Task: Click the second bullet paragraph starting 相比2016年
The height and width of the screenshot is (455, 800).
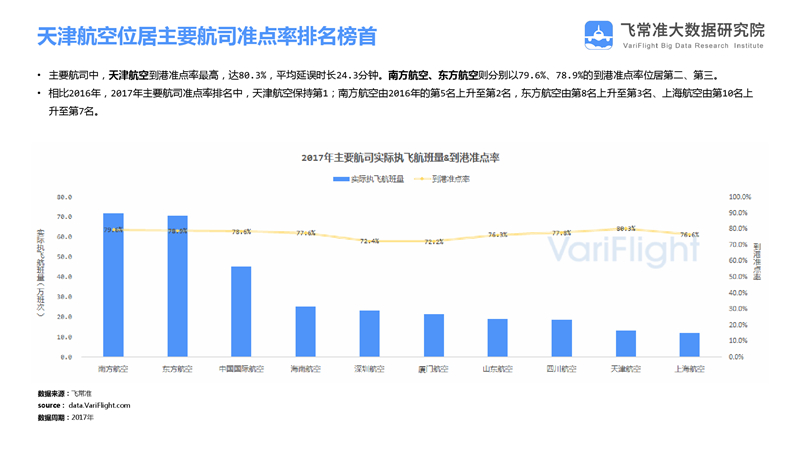Action: (x=401, y=102)
